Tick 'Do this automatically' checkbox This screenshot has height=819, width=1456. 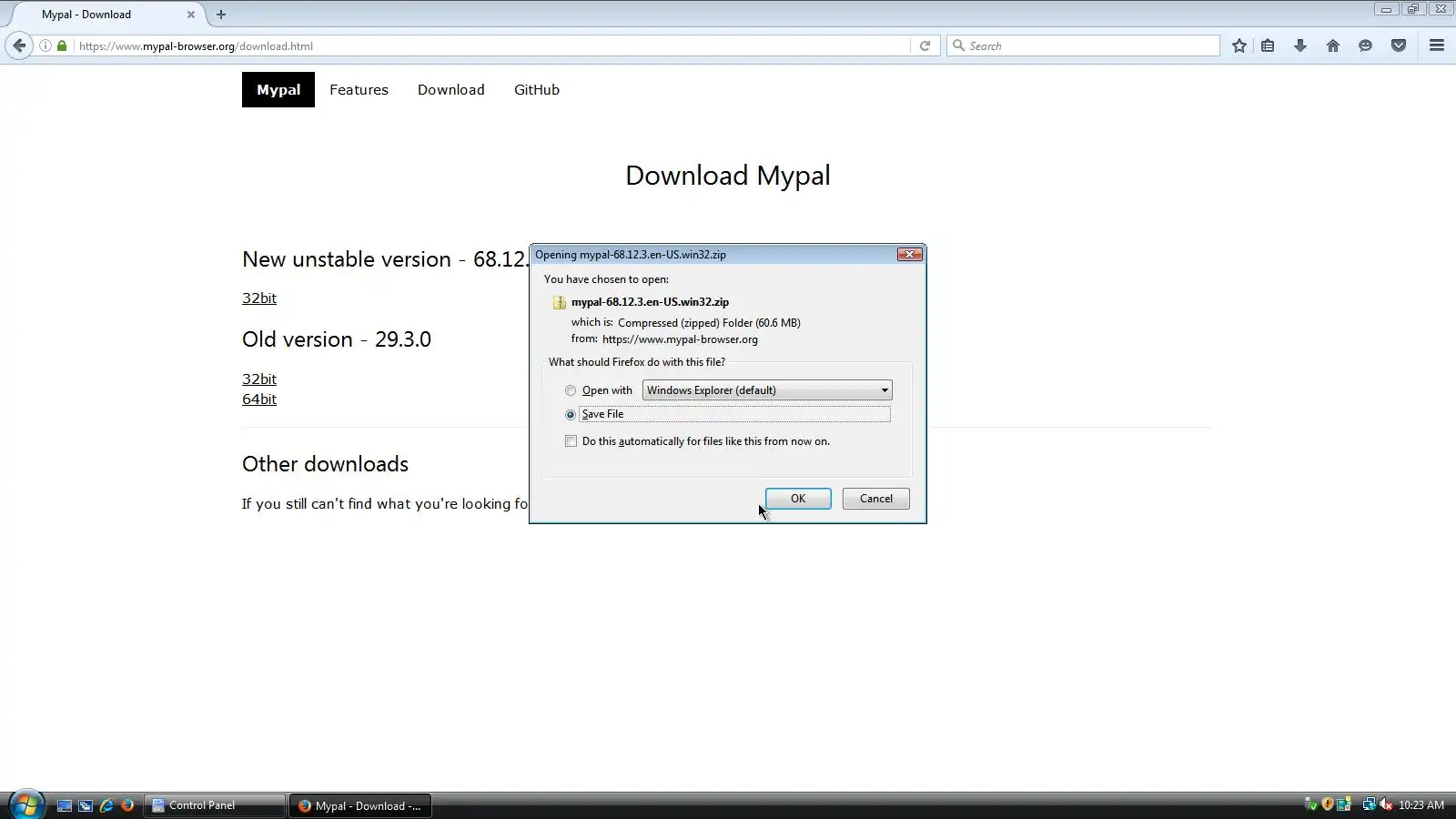pos(571,441)
